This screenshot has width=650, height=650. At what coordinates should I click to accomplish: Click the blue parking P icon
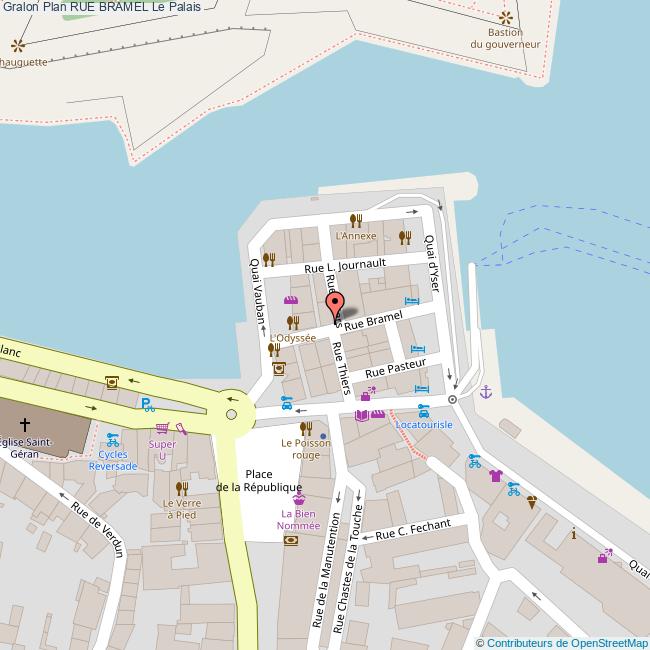(147, 404)
